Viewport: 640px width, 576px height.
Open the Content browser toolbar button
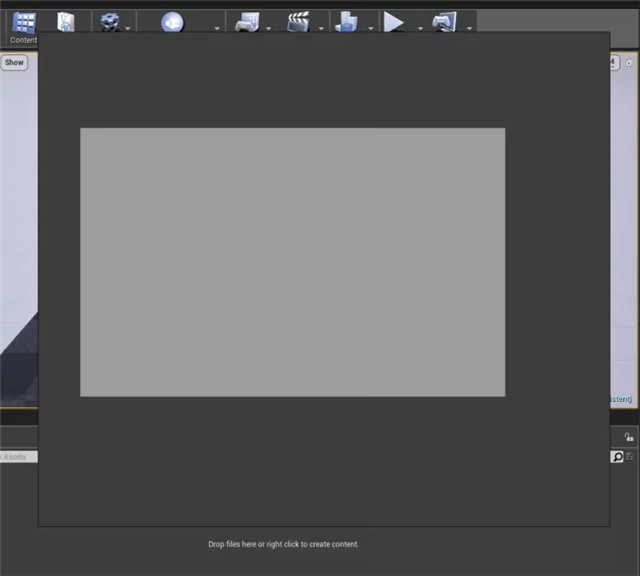click(x=23, y=27)
